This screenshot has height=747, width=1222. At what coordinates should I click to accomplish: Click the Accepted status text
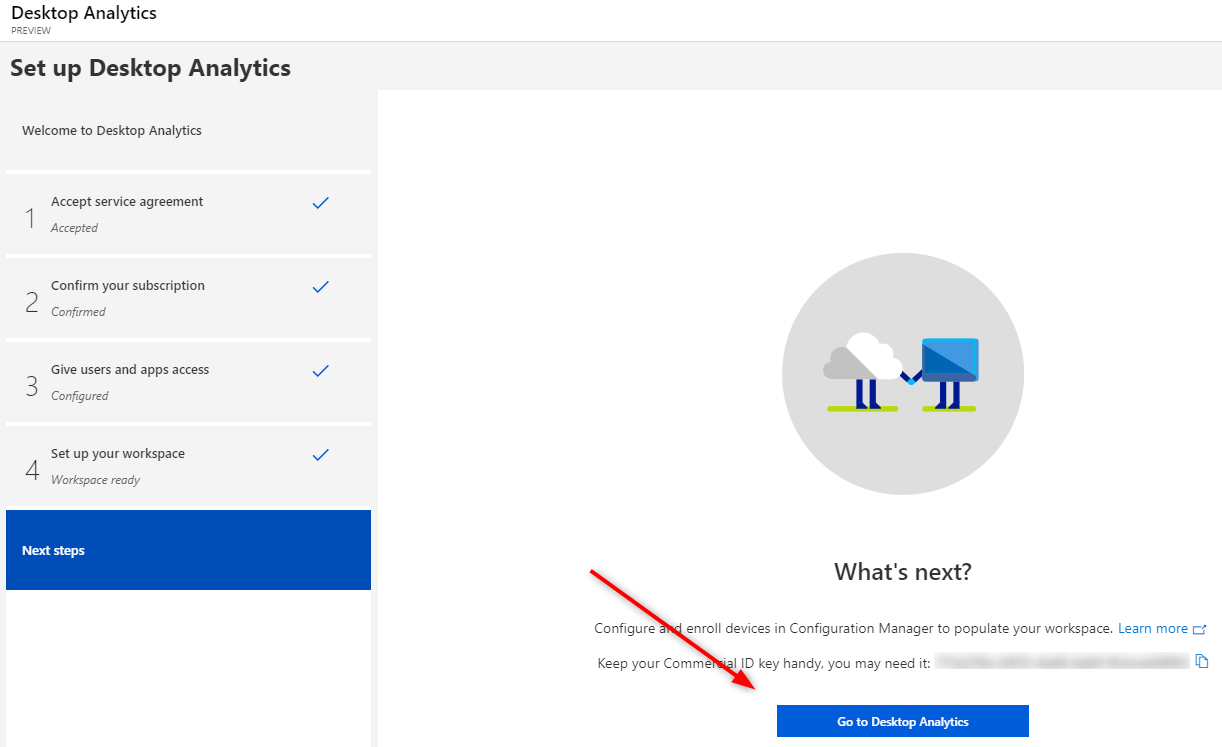(x=74, y=228)
